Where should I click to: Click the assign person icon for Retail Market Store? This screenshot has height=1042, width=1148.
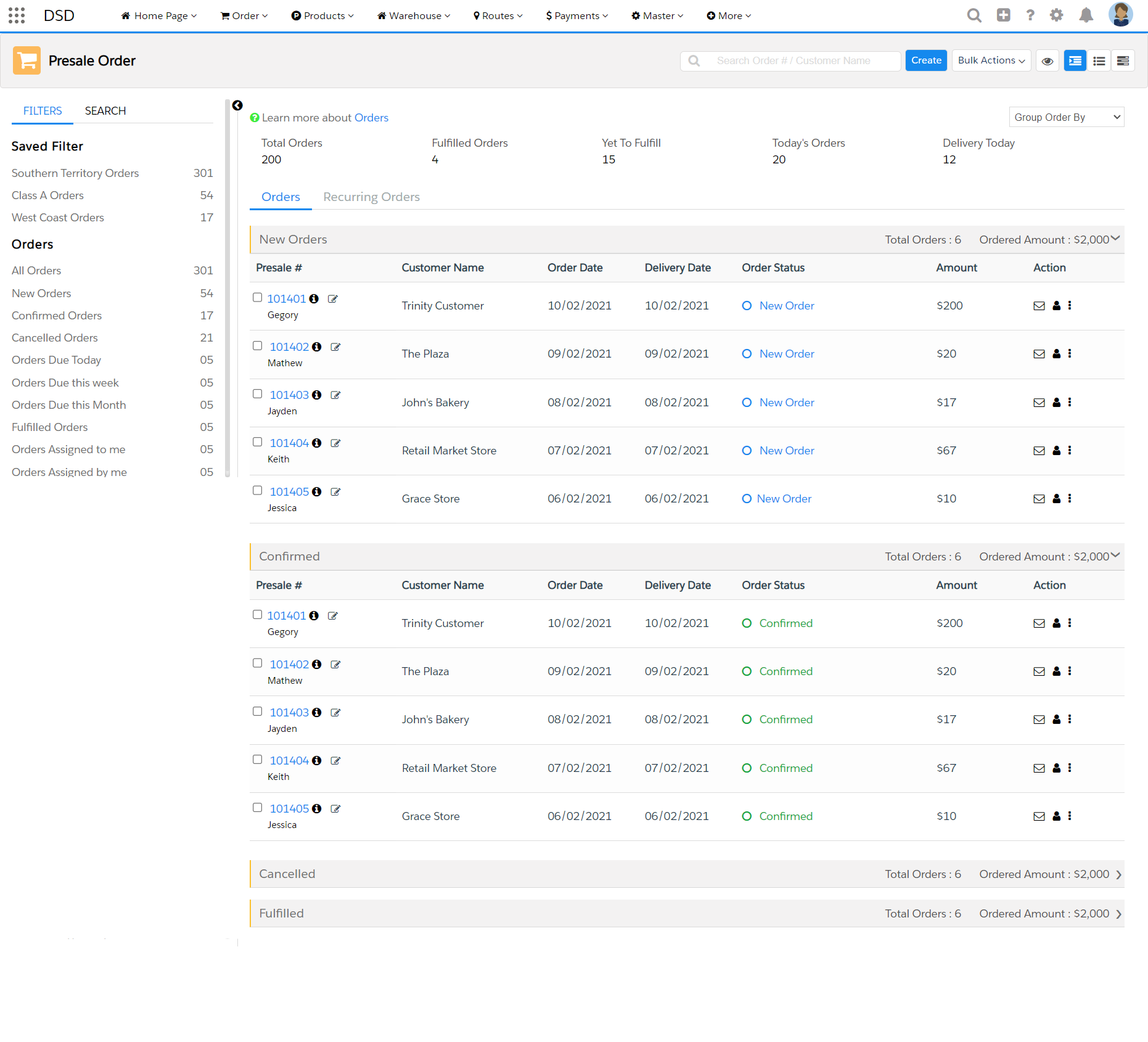click(1056, 450)
